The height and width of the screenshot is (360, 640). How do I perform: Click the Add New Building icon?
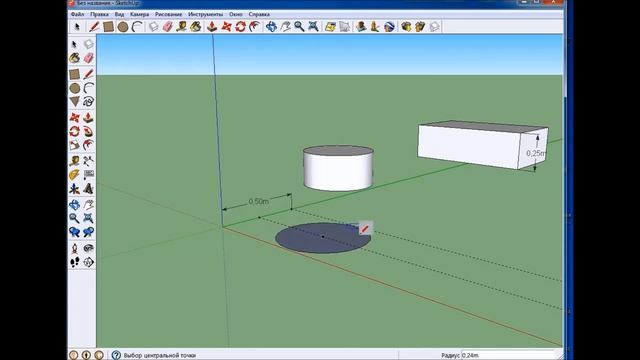tap(361, 27)
